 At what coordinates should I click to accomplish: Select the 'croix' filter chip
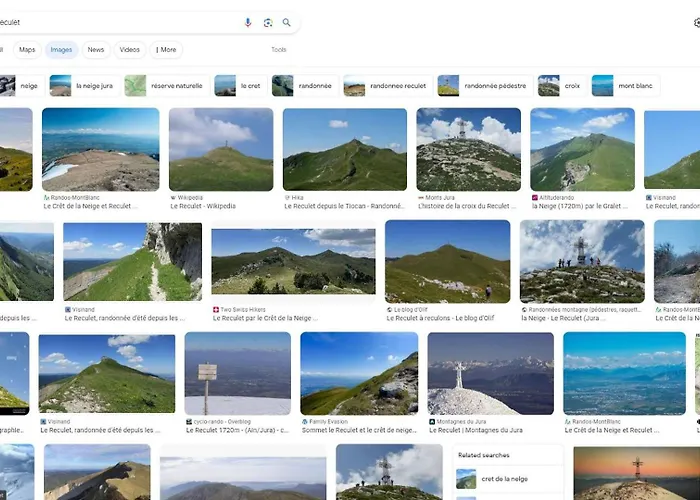tap(562, 86)
